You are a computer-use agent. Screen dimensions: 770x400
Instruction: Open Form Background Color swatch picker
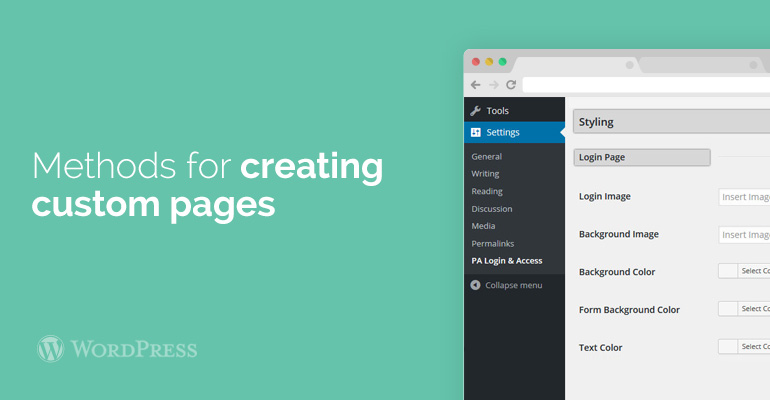(728, 309)
